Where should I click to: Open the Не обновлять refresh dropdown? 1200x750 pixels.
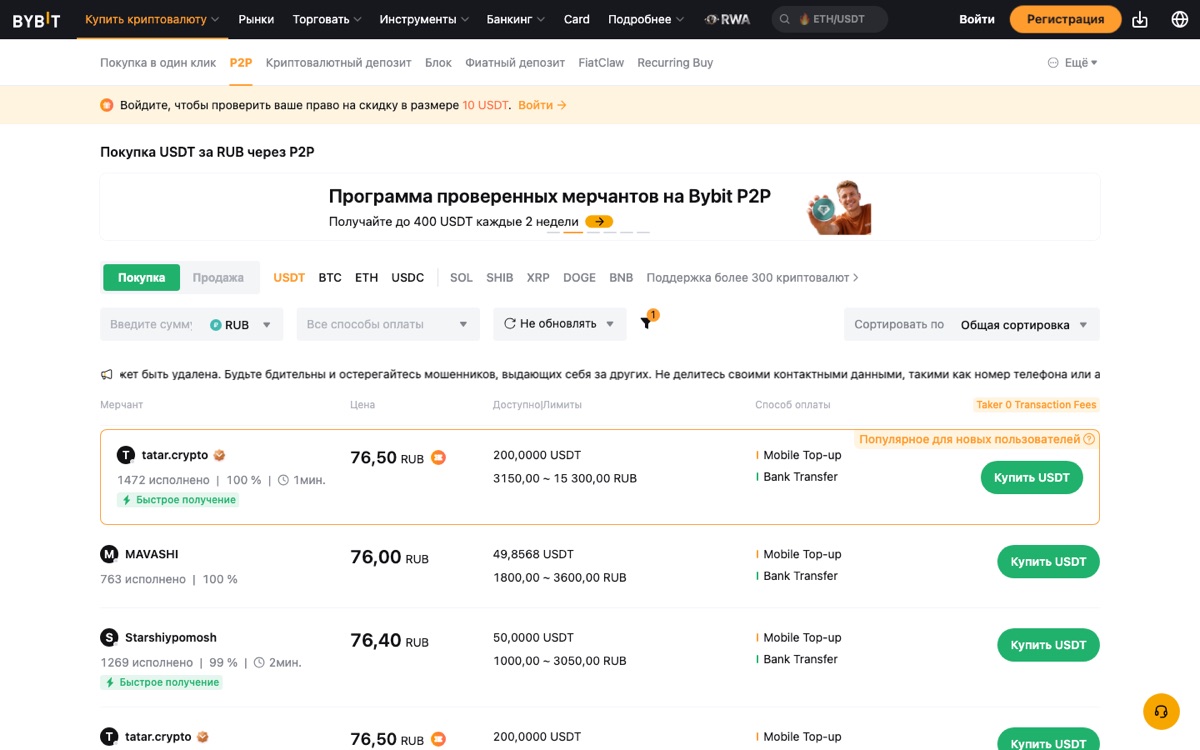click(560, 324)
